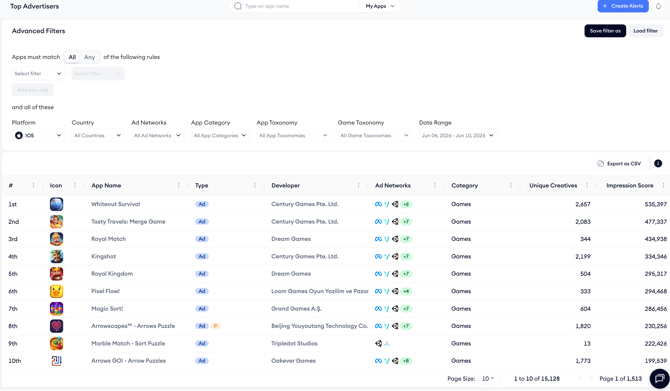Image resolution: width=670 pixels, height=391 pixels.
Task: Click the Export as CSV button
Action: pyautogui.click(x=620, y=164)
